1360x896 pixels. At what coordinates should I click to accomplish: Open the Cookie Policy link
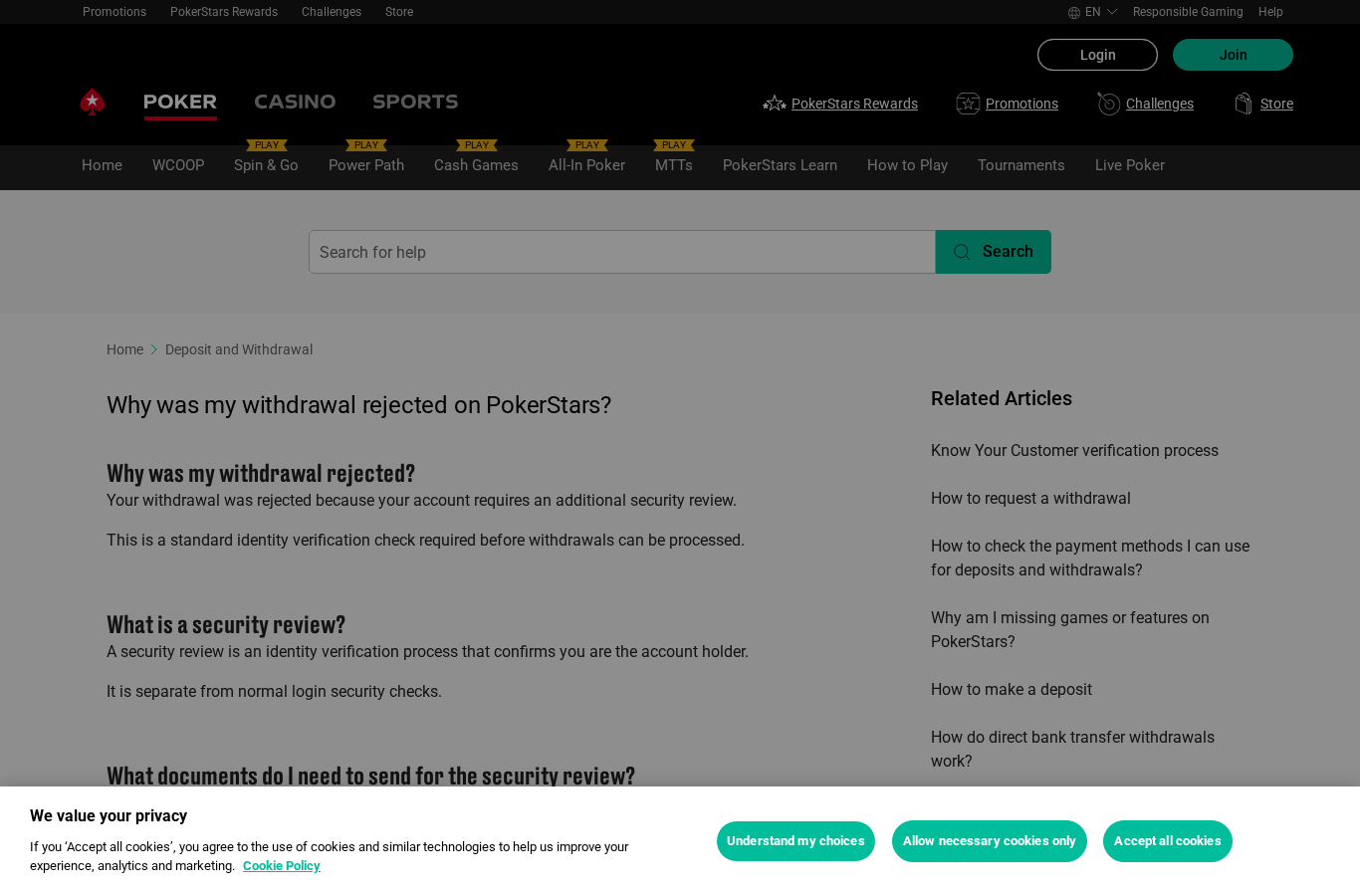click(x=281, y=866)
